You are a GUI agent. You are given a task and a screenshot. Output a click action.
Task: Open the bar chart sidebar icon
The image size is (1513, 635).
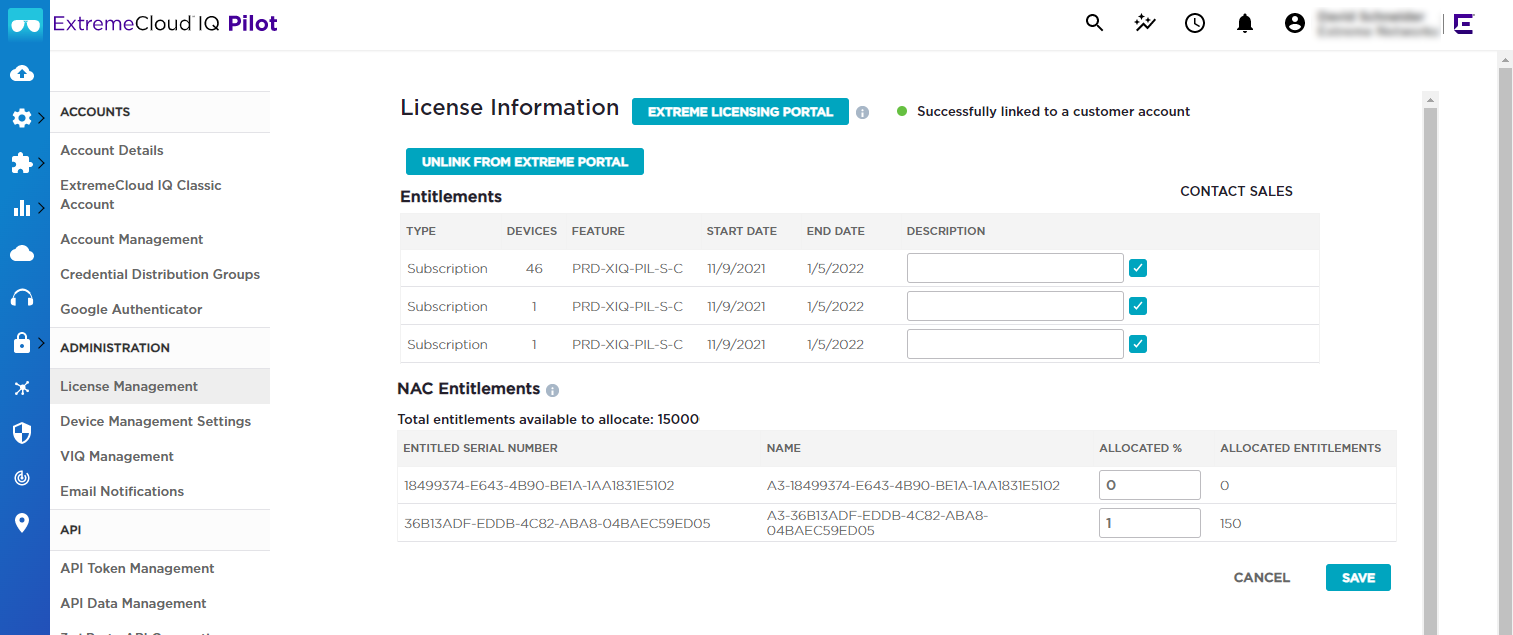(x=22, y=208)
